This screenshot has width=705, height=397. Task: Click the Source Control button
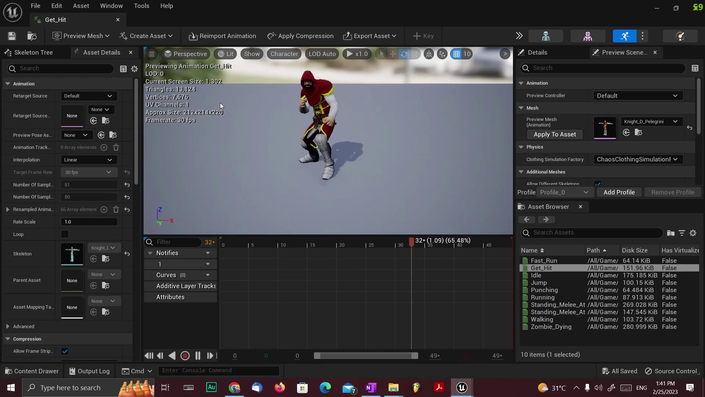point(670,371)
